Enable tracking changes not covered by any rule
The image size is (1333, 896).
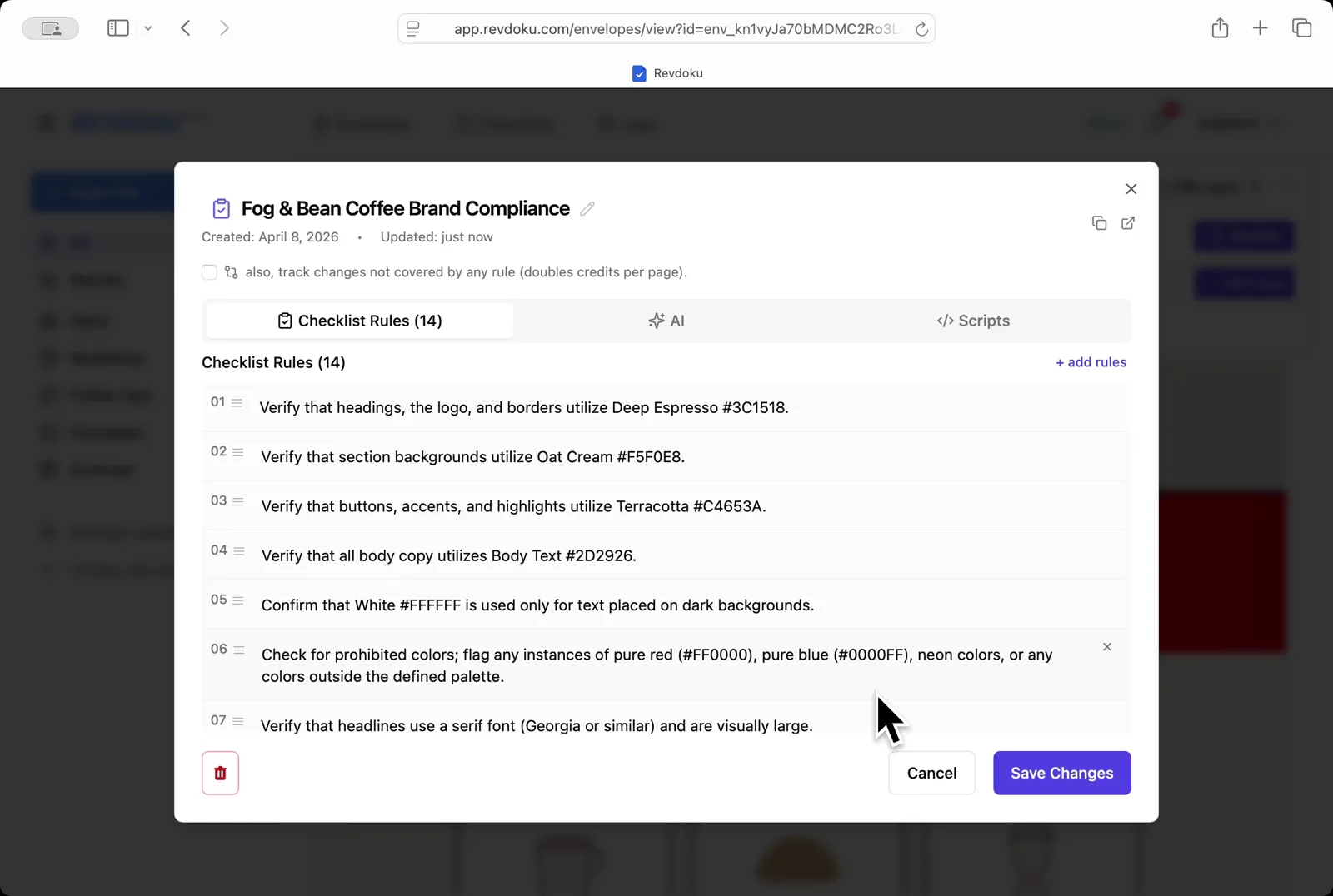(x=209, y=271)
